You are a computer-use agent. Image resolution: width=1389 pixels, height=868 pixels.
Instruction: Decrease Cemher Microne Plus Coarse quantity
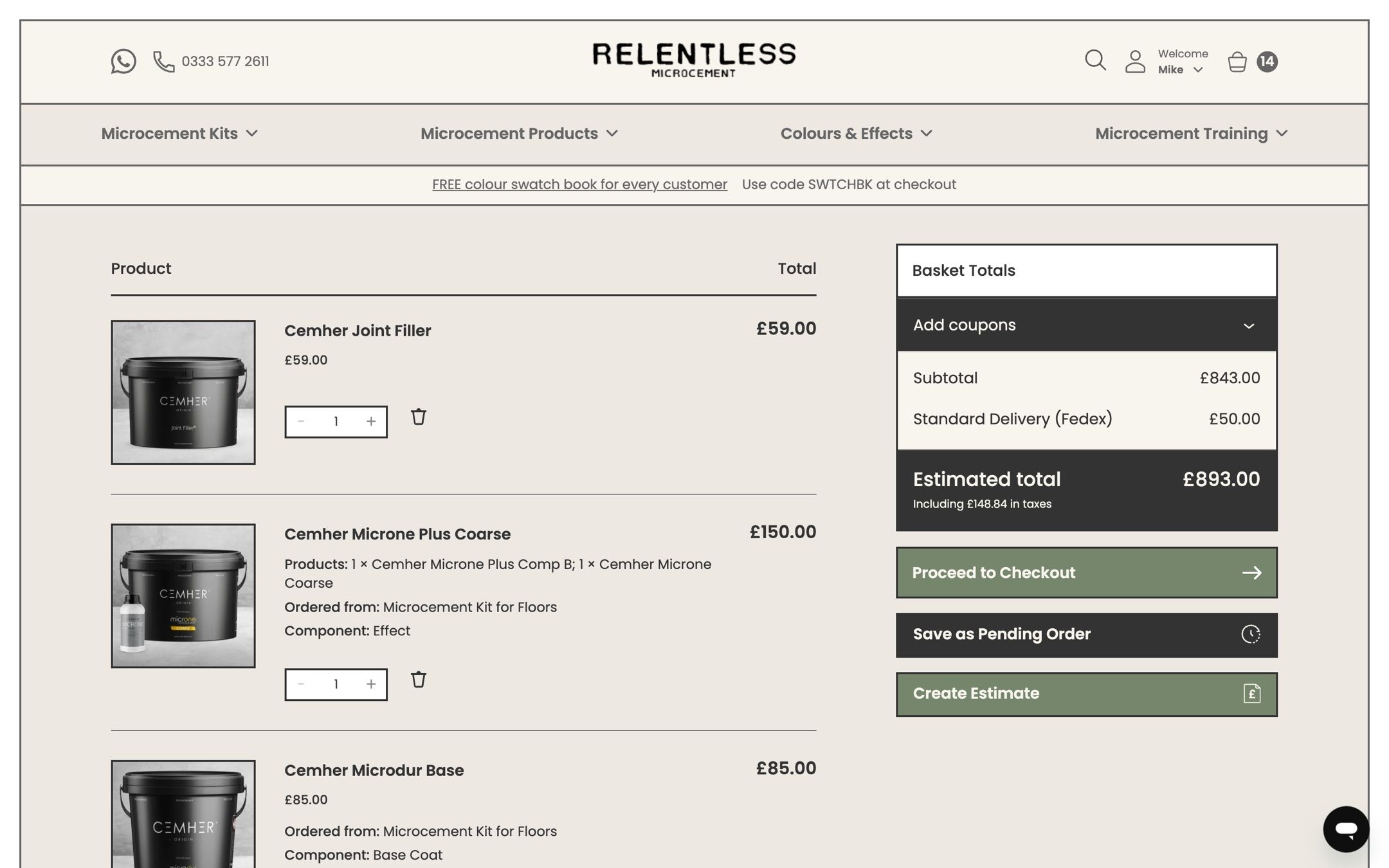click(301, 684)
